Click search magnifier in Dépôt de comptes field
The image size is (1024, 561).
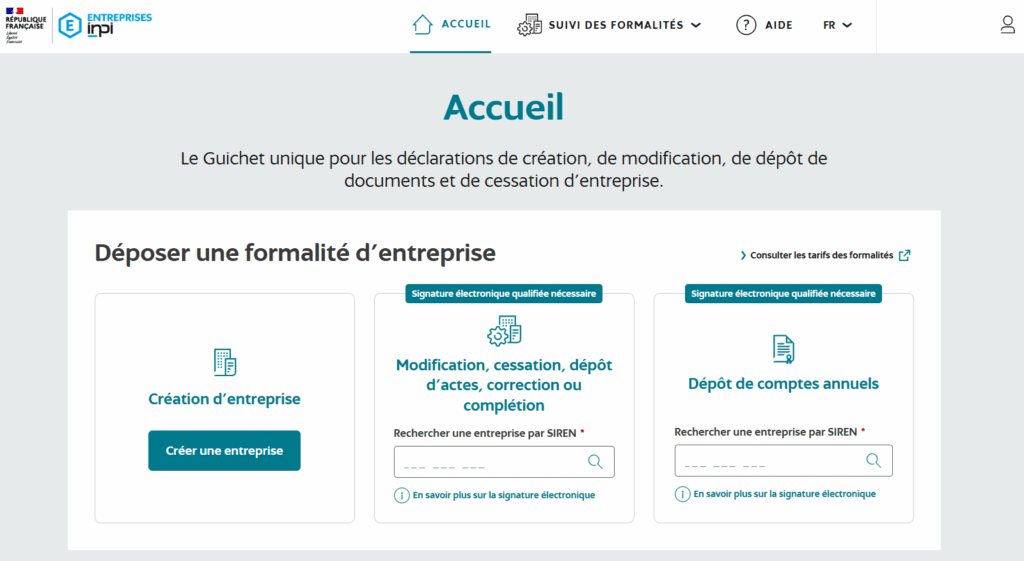pos(873,461)
